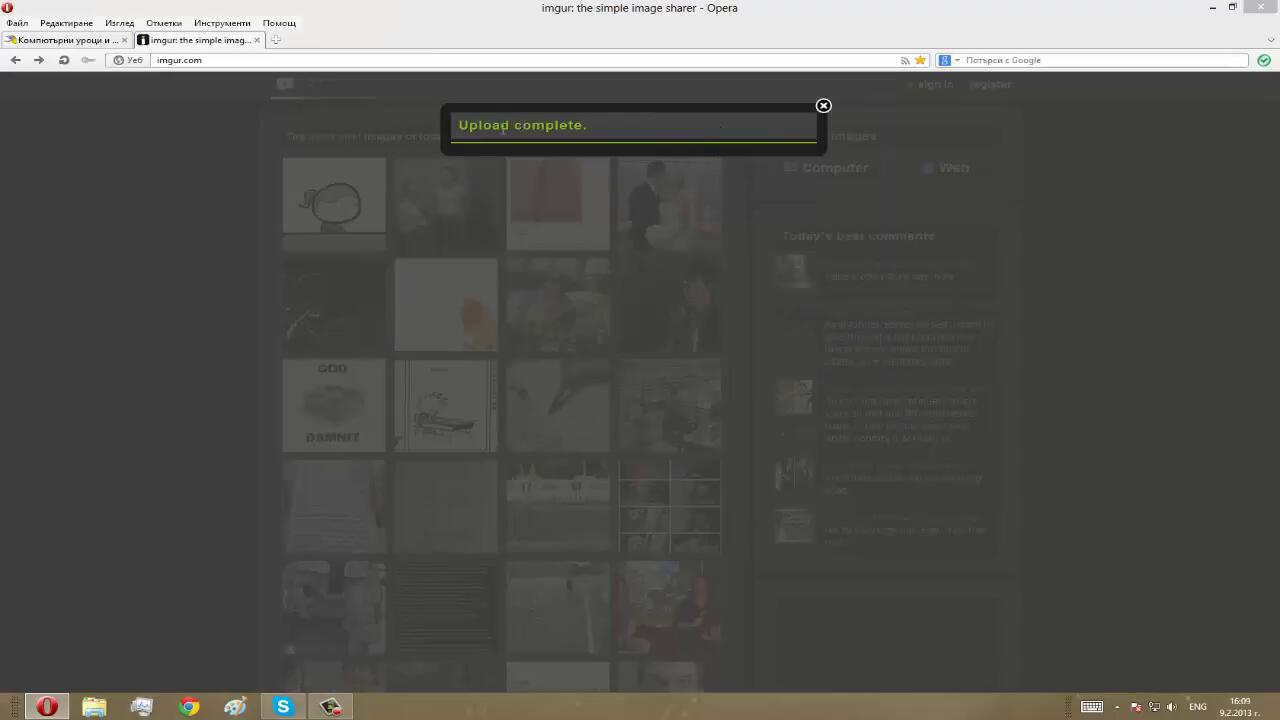Click the RSS feed icon in address bar
The image size is (1280, 720).
point(905,60)
